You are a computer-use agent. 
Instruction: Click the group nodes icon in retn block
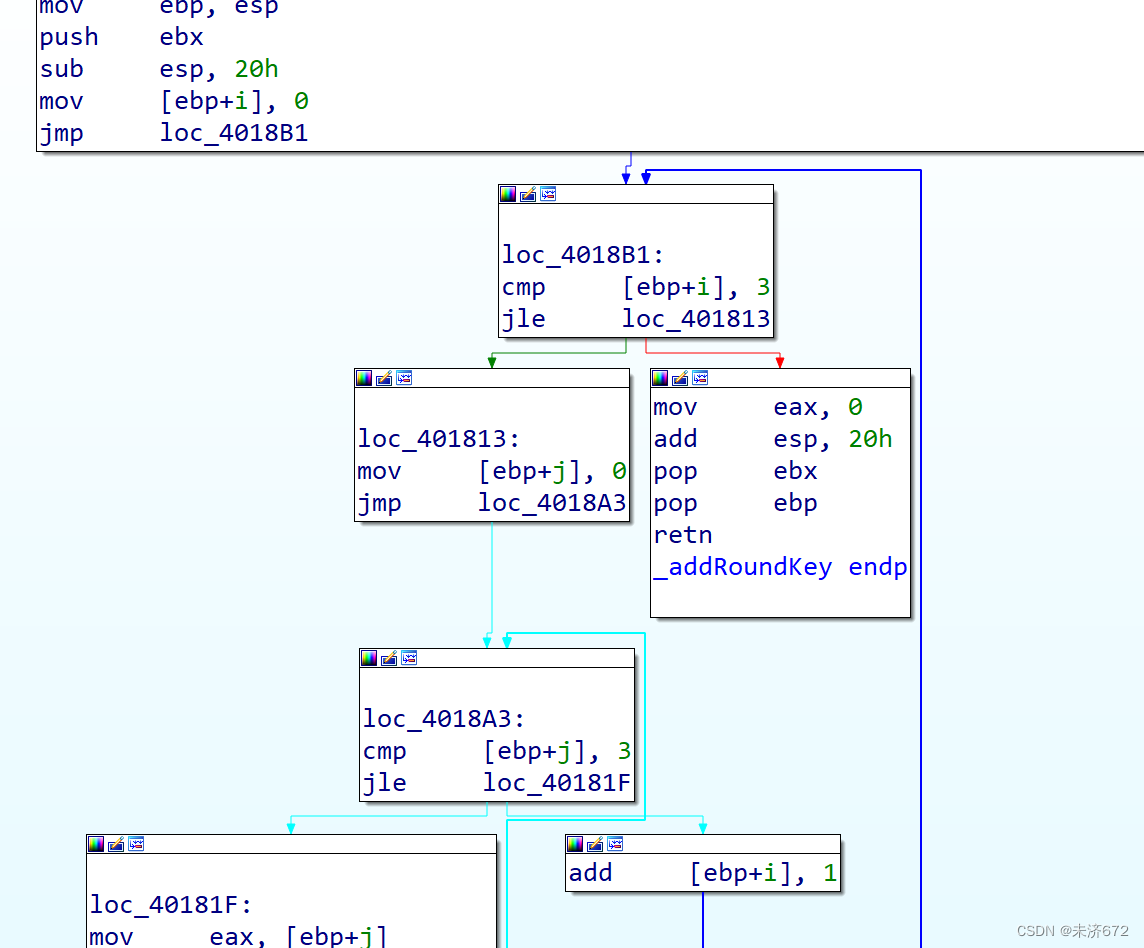point(700,378)
